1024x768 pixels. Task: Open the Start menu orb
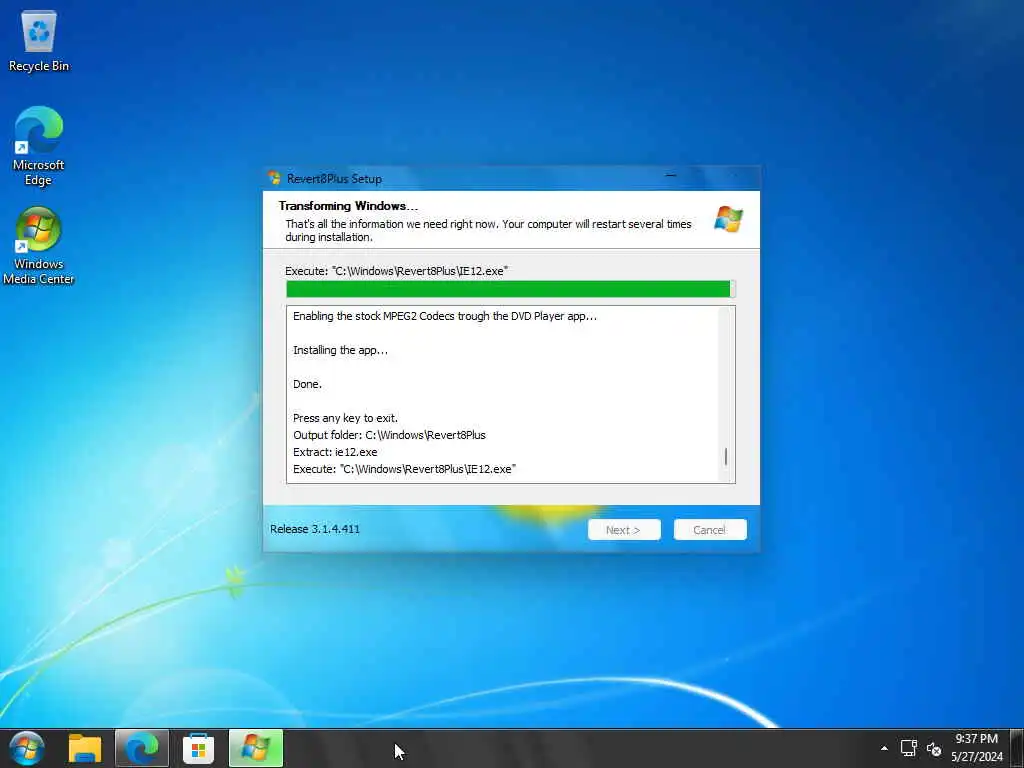[26, 748]
